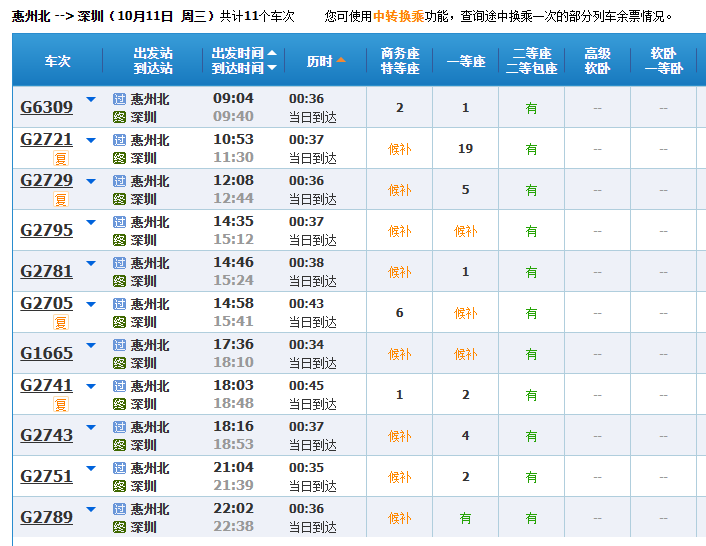Click the 高级软卧 column header
This screenshot has width=706, height=546.
point(597,61)
